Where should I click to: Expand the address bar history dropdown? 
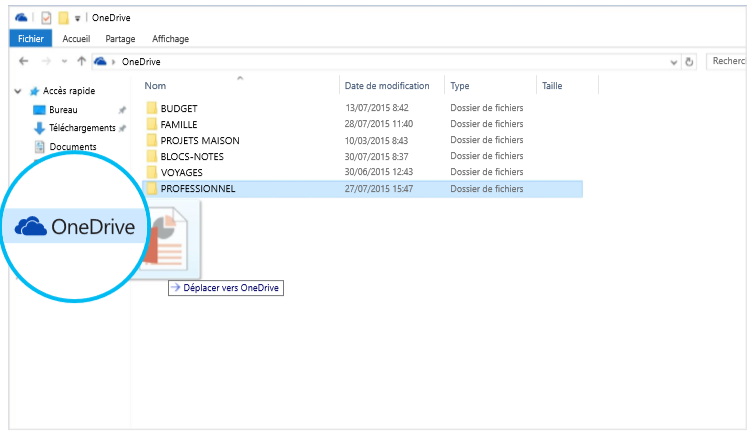[674, 62]
